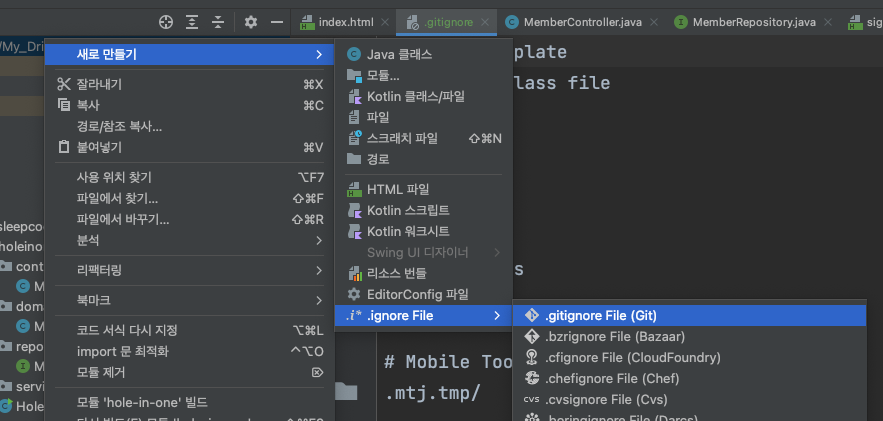Click the .ignore File .i* icon
Image resolution: width=883 pixels, height=421 pixels.
click(x=354, y=316)
